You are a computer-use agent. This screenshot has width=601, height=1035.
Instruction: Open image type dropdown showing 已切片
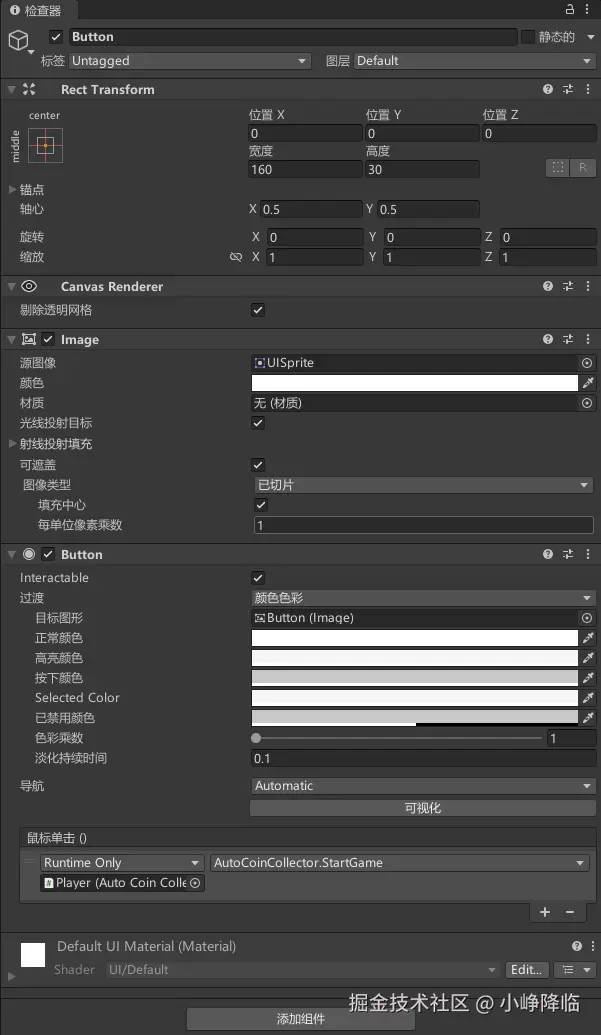(x=424, y=485)
